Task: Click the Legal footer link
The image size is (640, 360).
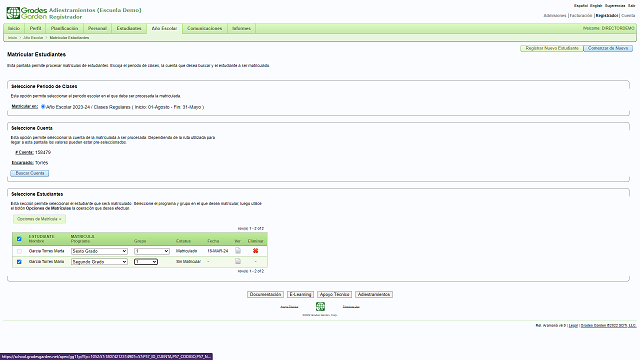Action: (x=573, y=326)
